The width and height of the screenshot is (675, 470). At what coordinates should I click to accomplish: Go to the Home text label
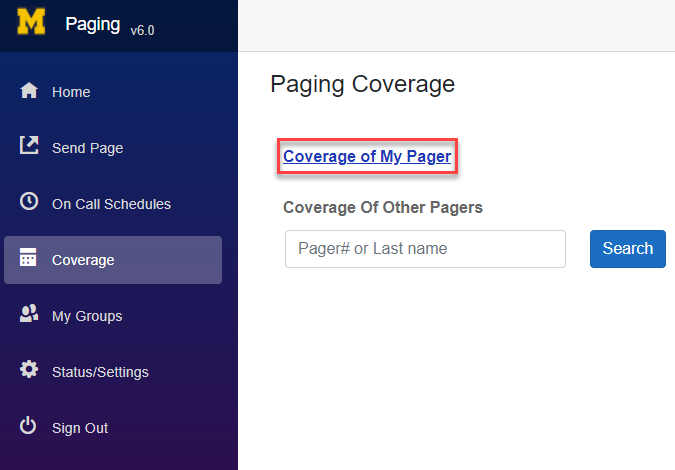tap(71, 92)
